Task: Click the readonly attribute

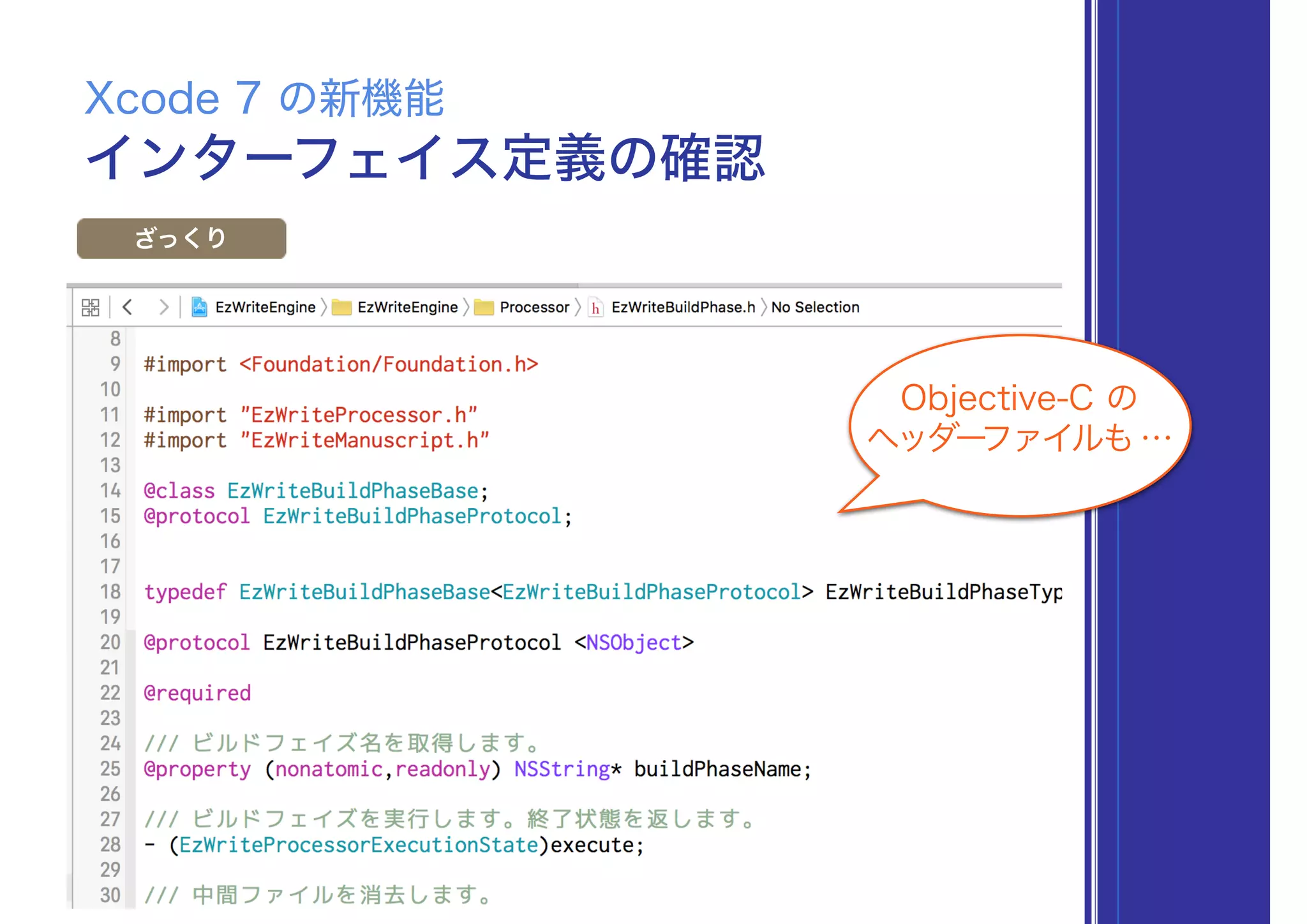Action: click(442, 769)
